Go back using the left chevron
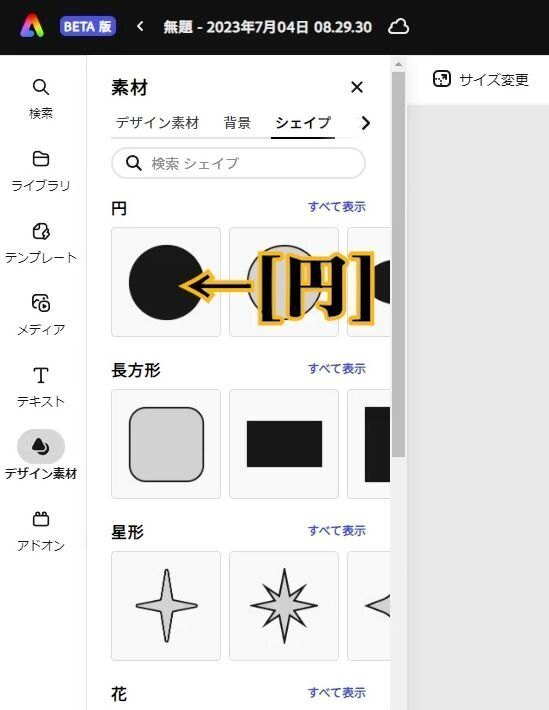The width and height of the screenshot is (549, 710). (x=140, y=26)
